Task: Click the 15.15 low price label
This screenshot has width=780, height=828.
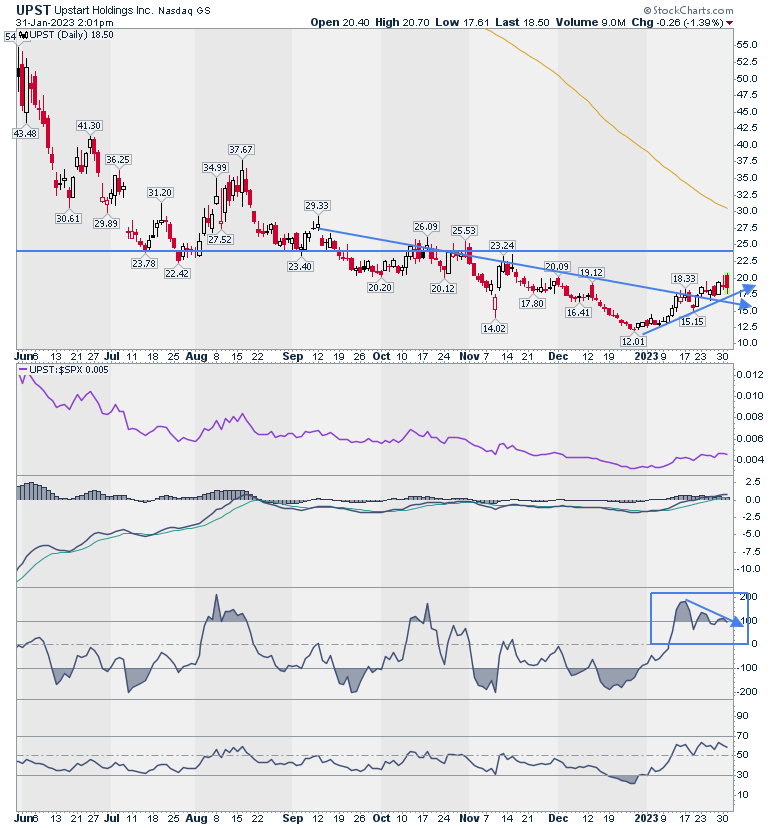Action: coord(692,321)
